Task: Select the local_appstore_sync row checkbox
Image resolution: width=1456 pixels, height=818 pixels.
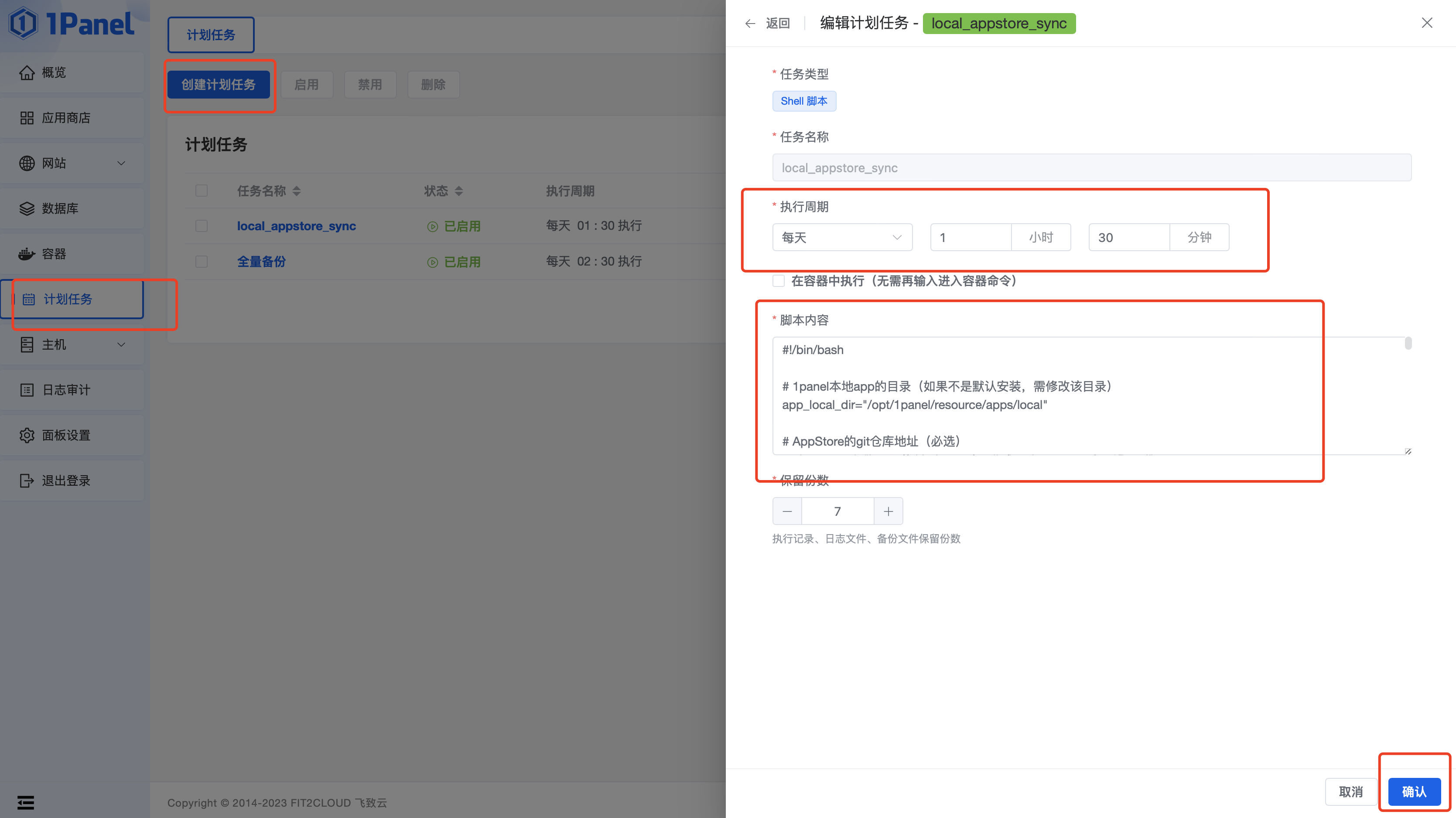Action: point(201,226)
